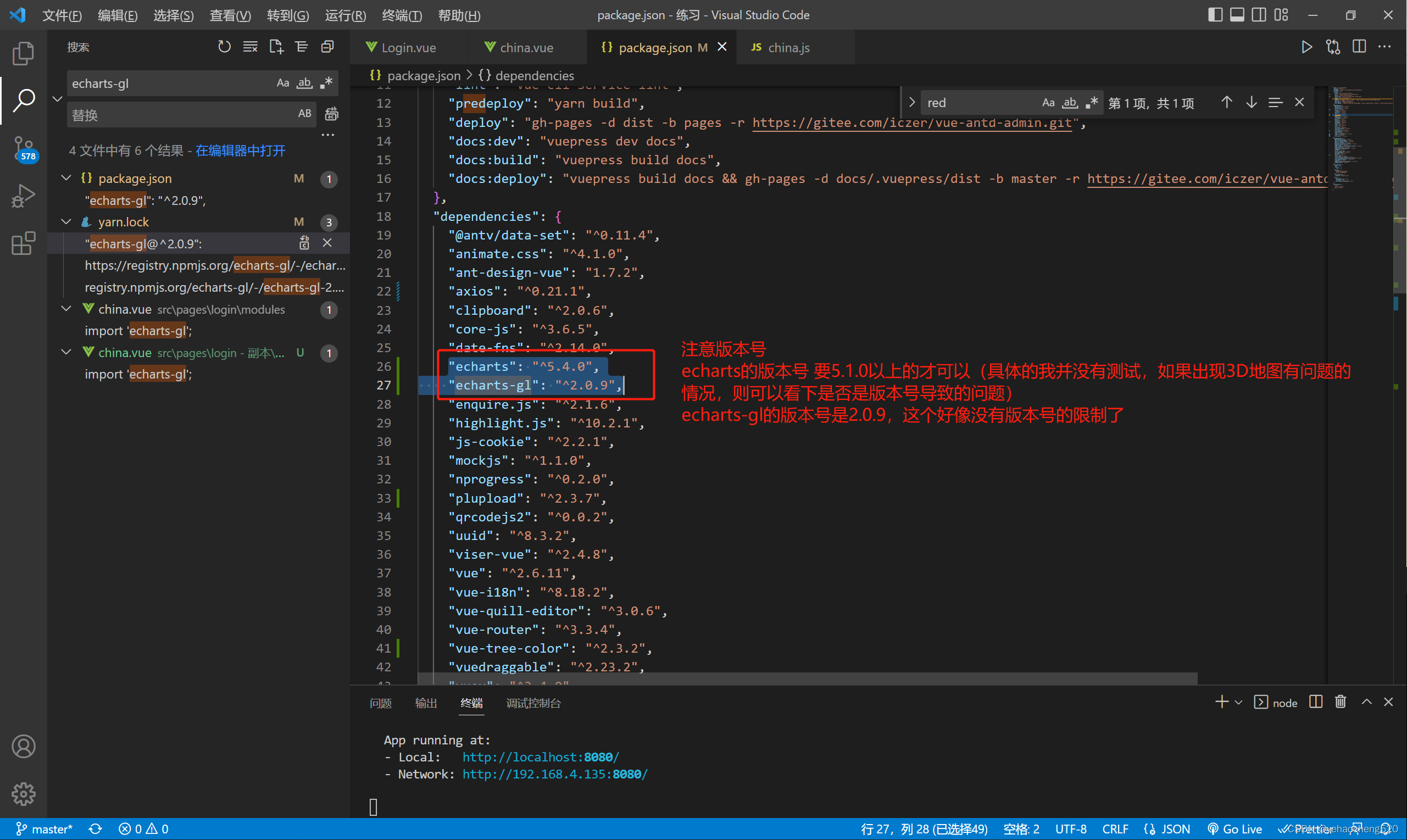Open Accounts menu in activity bar
The height and width of the screenshot is (840, 1407).
pyautogui.click(x=23, y=747)
